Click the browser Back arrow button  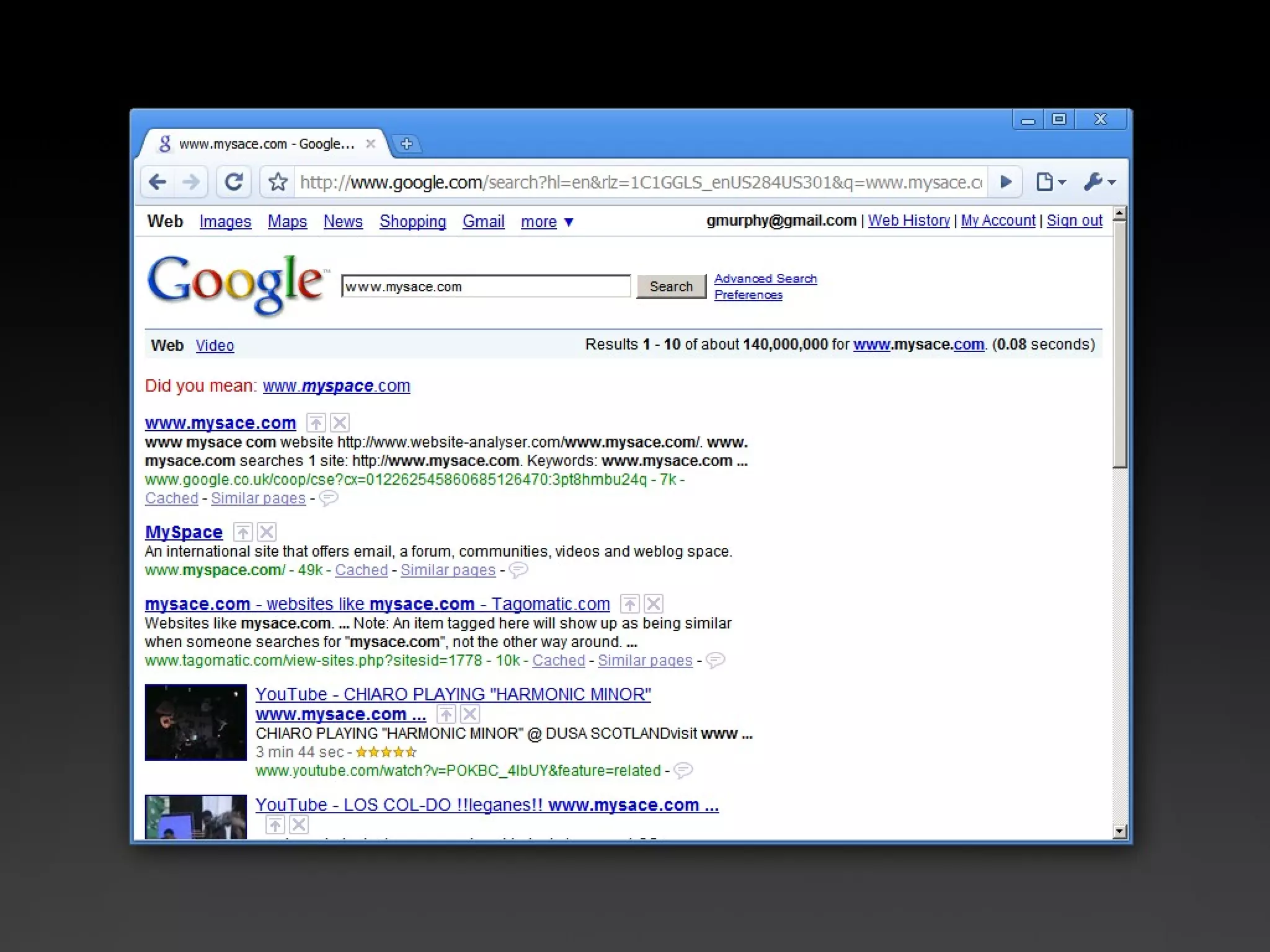coord(158,182)
